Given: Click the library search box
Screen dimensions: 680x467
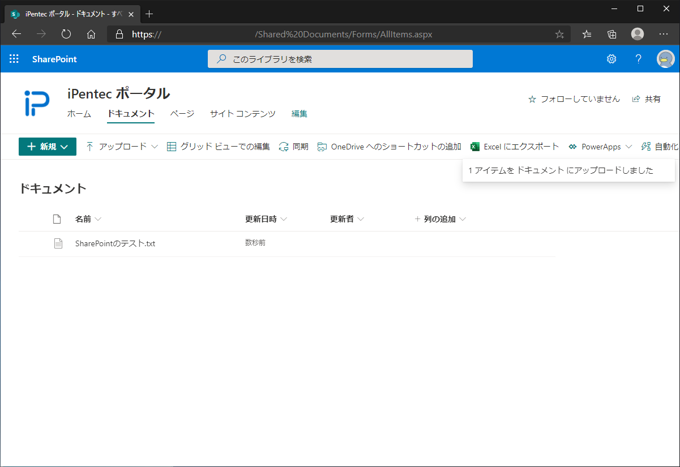Looking at the screenshot, I should 340,59.
